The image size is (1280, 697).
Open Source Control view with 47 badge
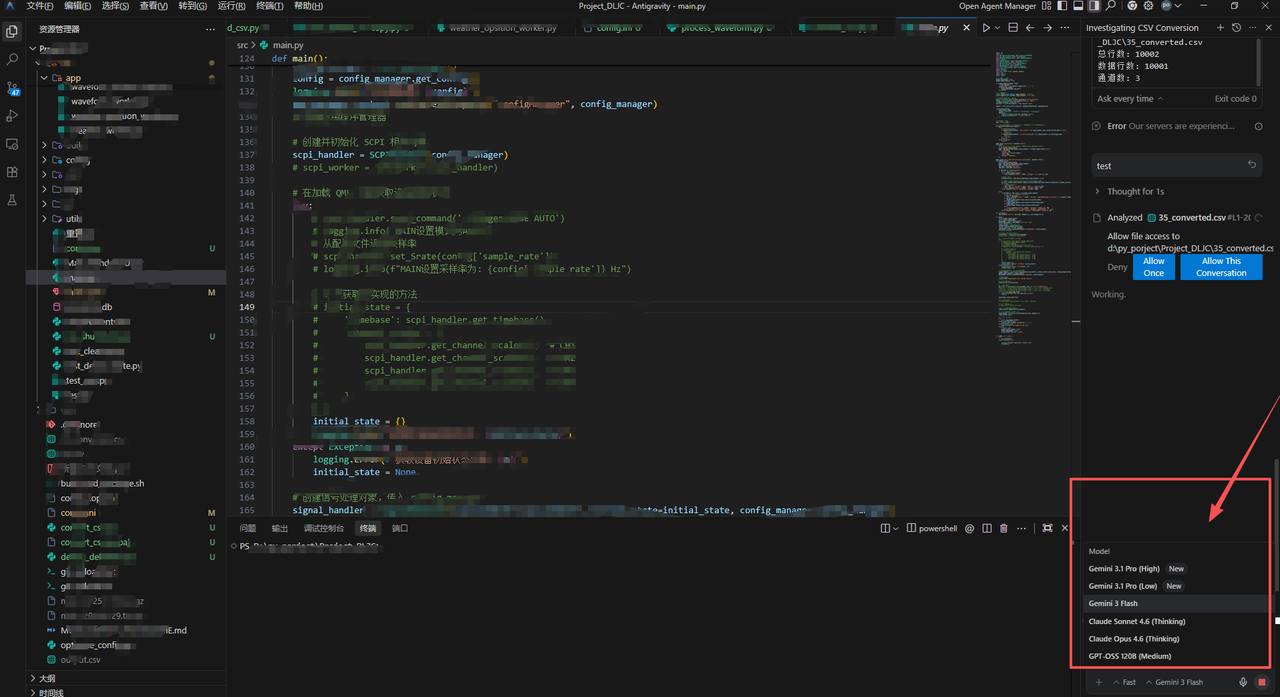tap(12, 88)
